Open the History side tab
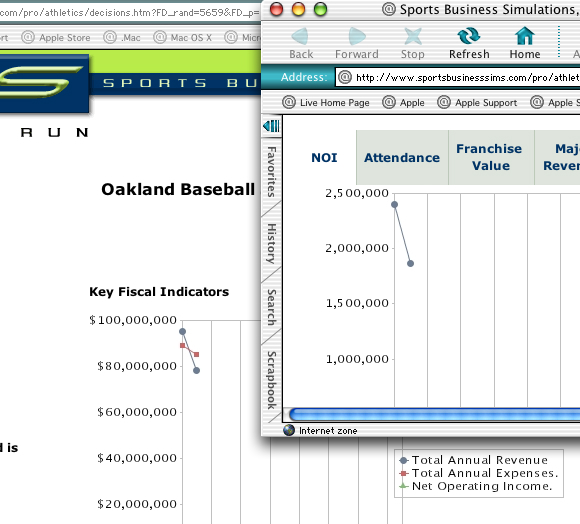 pyautogui.click(x=272, y=243)
